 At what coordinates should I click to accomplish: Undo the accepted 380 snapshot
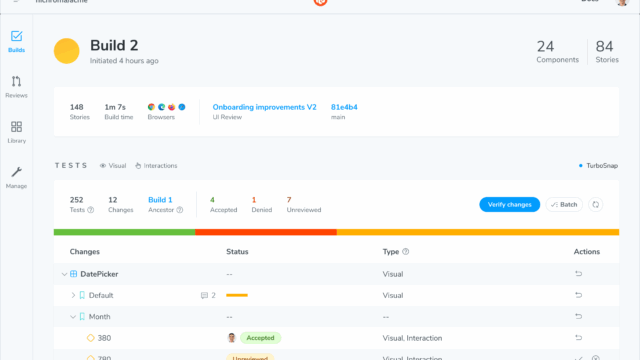(x=578, y=338)
